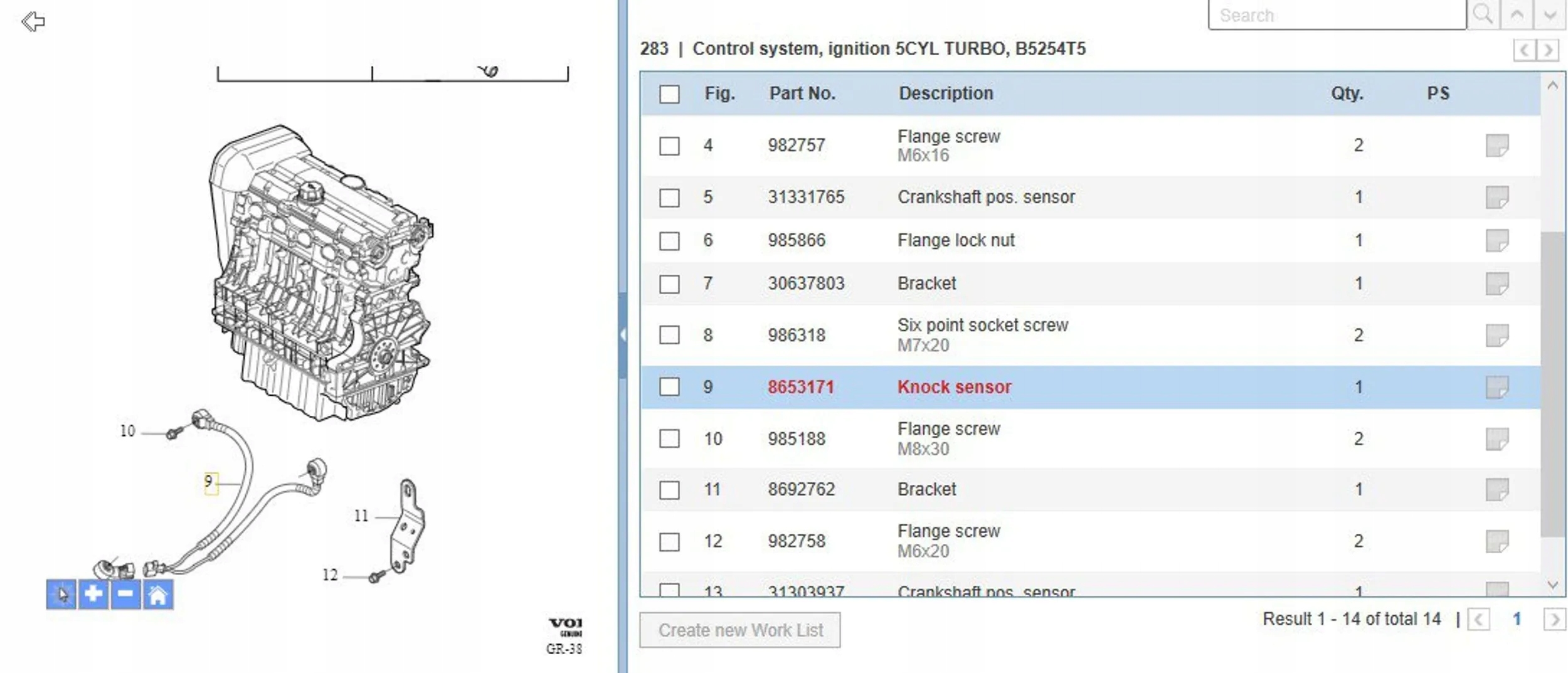The height and width of the screenshot is (673, 1568).
Task: Click part number 986318
Action: (x=797, y=335)
